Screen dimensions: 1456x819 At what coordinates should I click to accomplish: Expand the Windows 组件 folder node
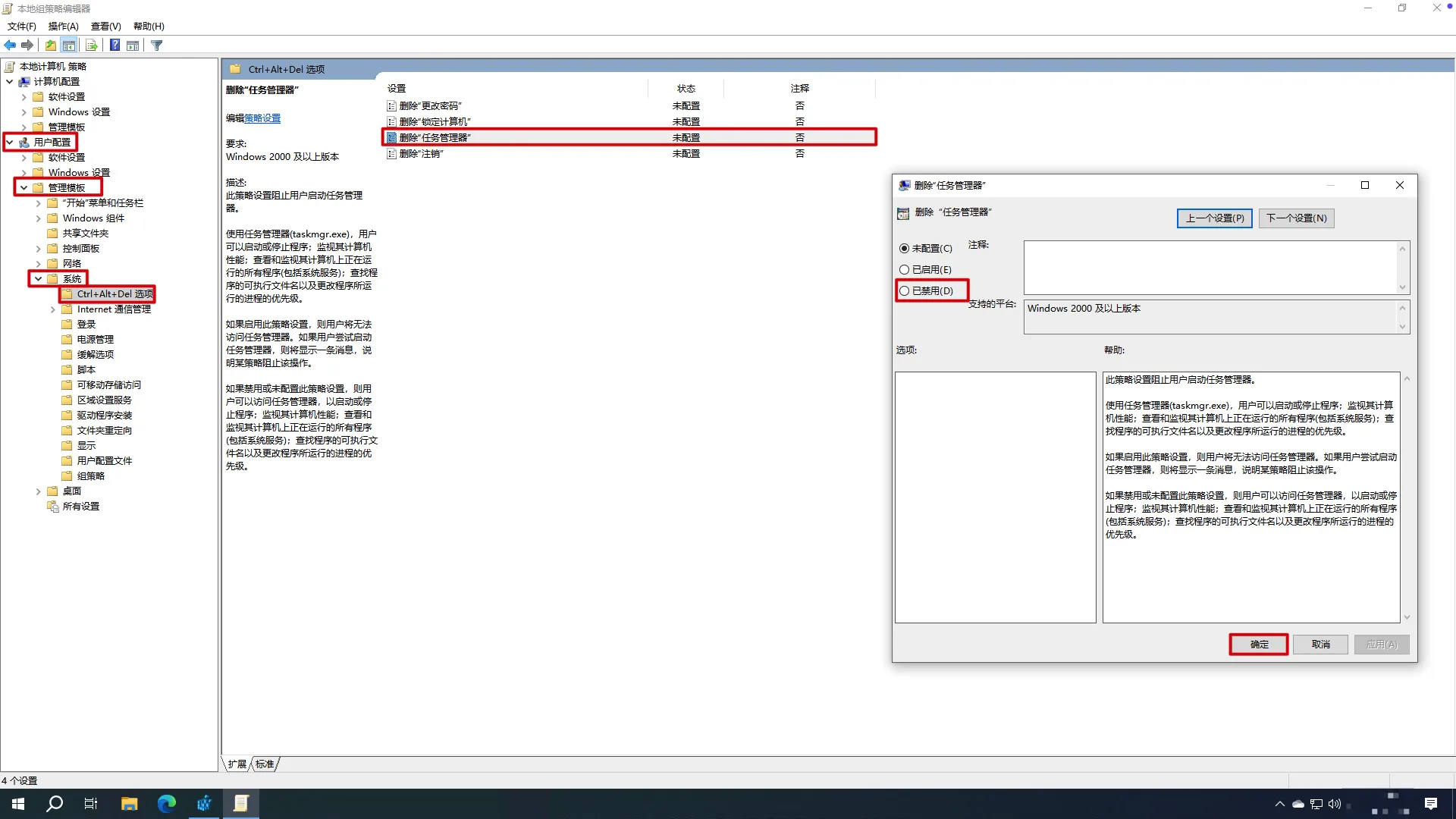tap(39, 218)
